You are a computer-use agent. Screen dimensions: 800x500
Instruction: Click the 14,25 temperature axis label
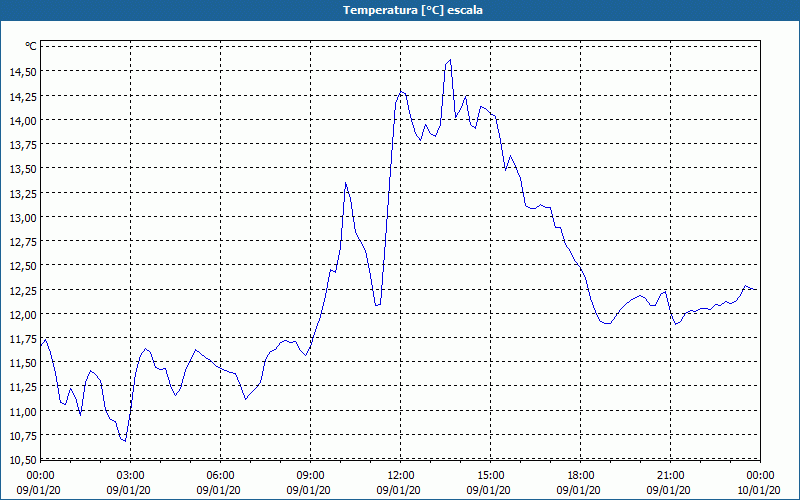(23, 96)
